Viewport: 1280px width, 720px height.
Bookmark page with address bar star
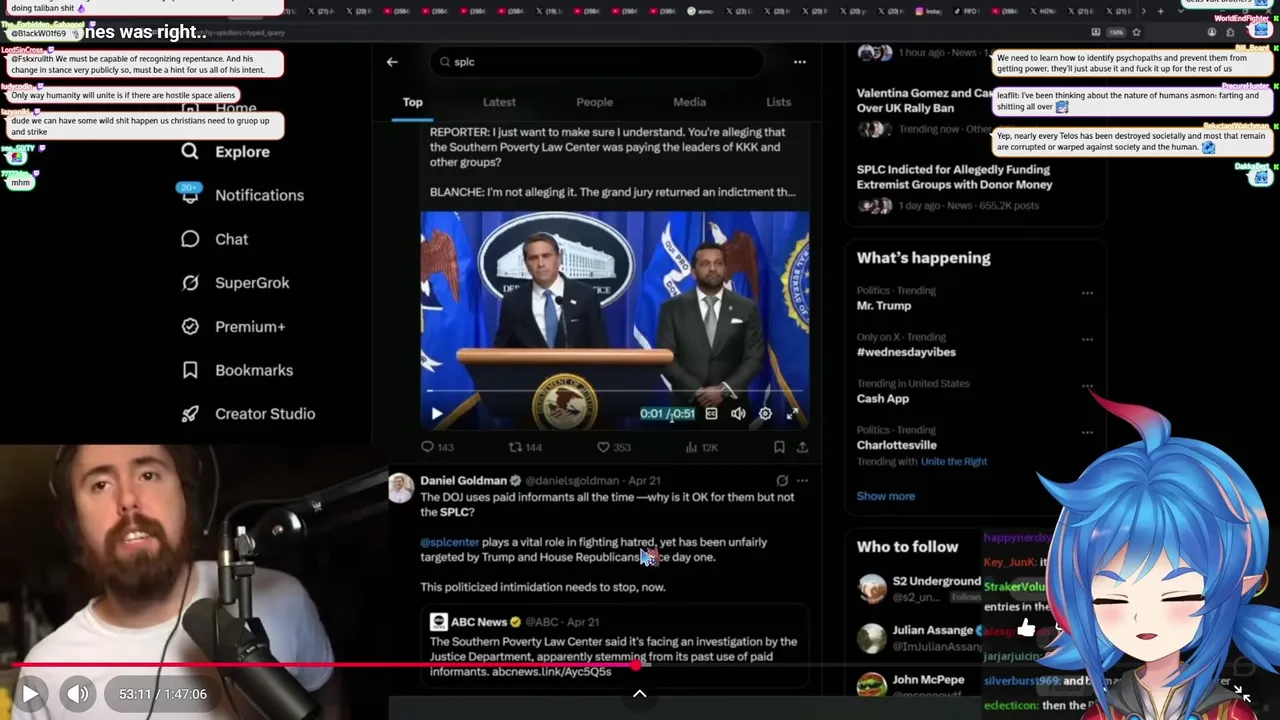[1136, 32]
